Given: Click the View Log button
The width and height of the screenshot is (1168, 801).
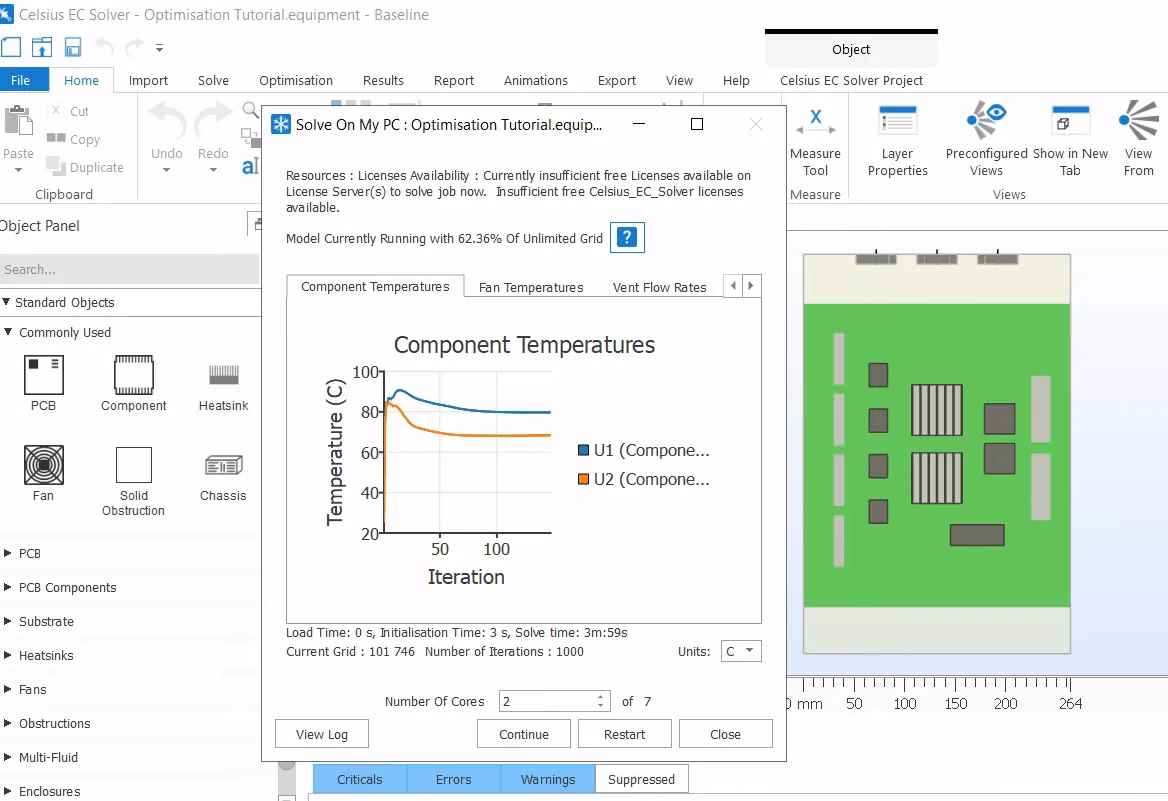Looking at the screenshot, I should [x=322, y=734].
